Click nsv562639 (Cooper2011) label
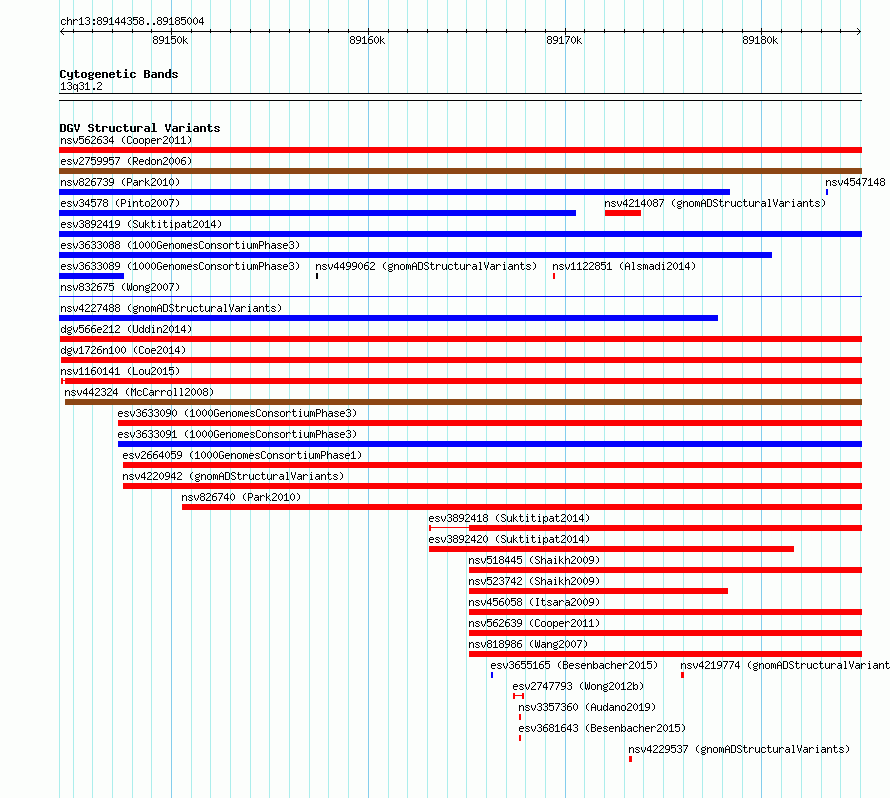 (x=534, y=623)
